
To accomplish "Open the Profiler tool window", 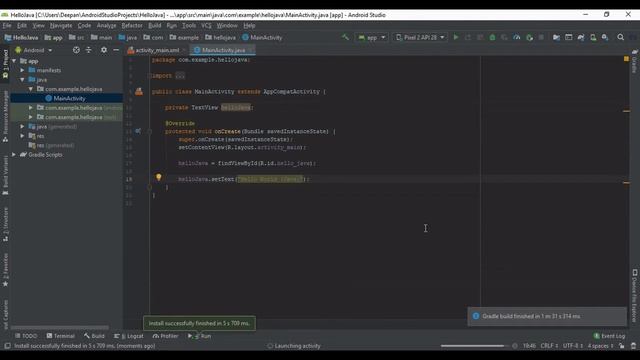I will point(165,336).
